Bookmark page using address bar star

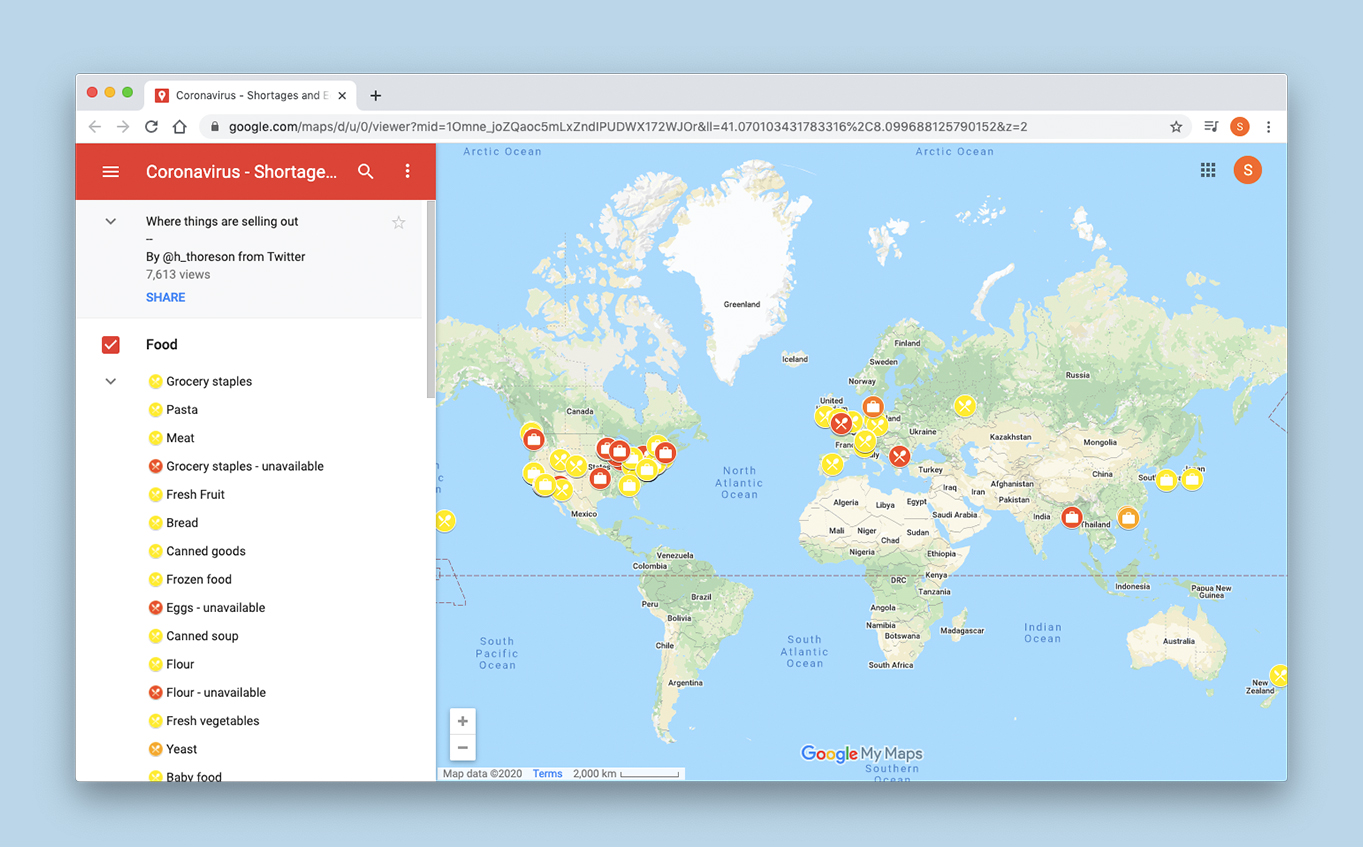point(1176,127)
